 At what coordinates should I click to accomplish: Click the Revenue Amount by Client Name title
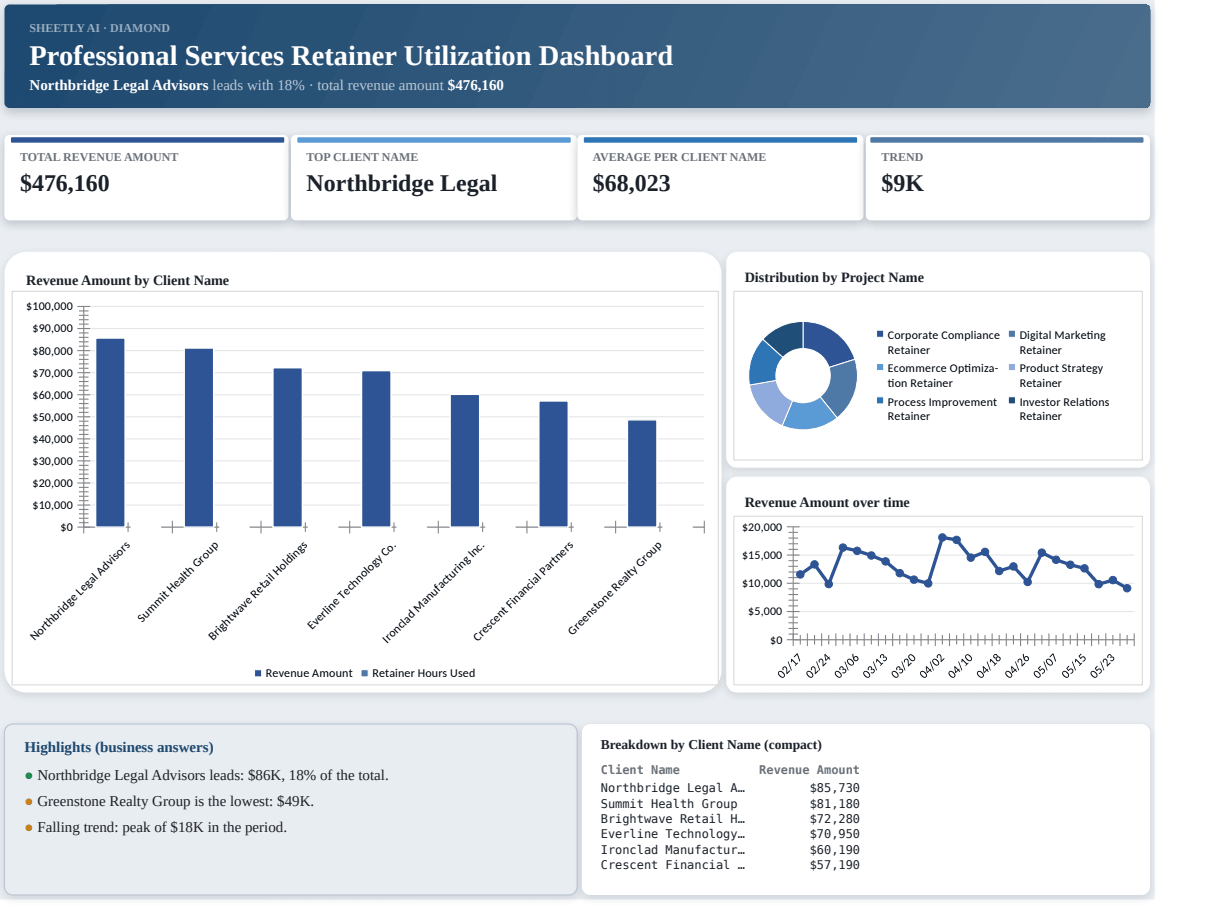(127, 281)
